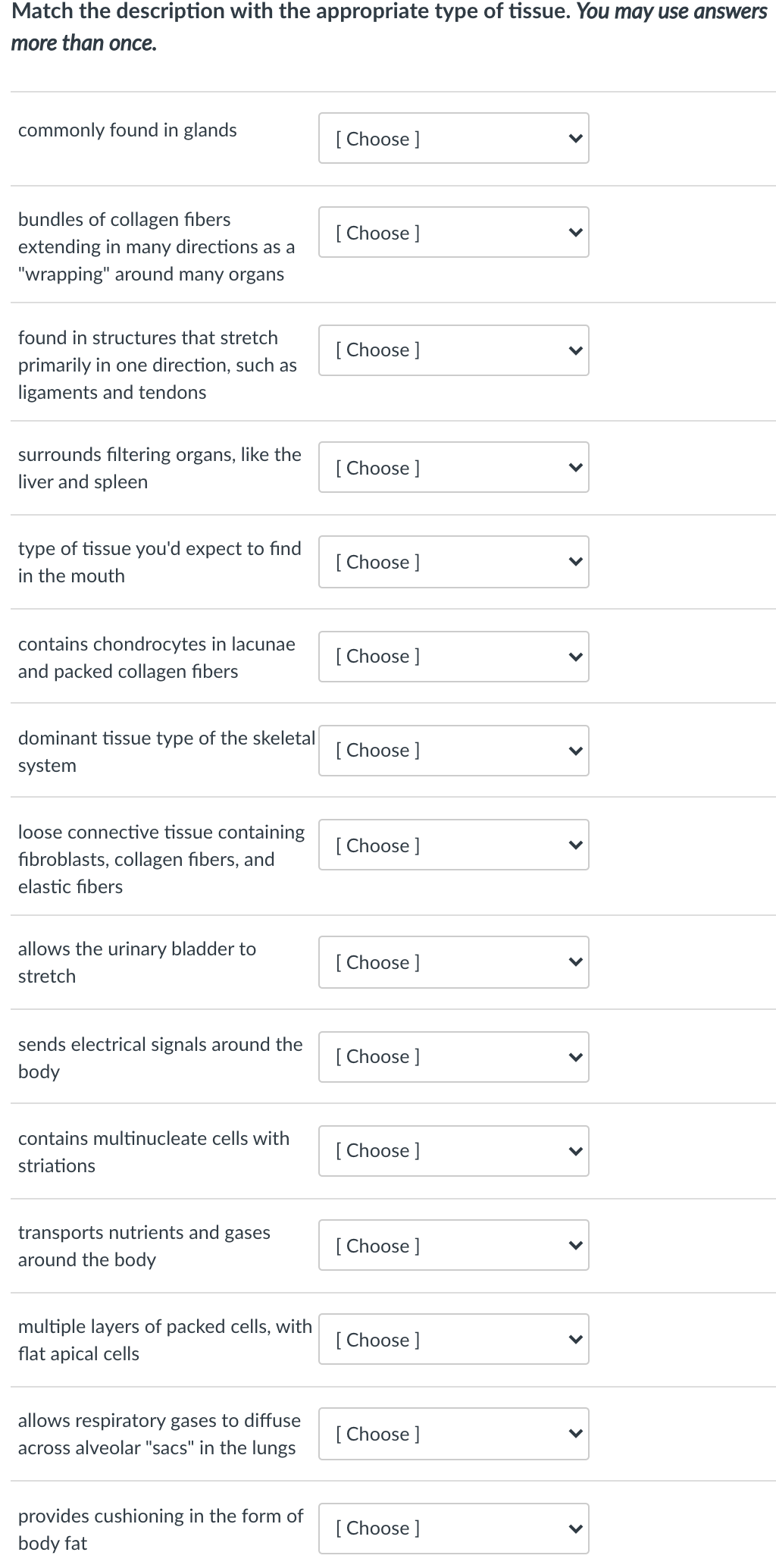Click the 'dominant tissue type of the skeletal system' text
776x1568 pixels.
(167, 751)
